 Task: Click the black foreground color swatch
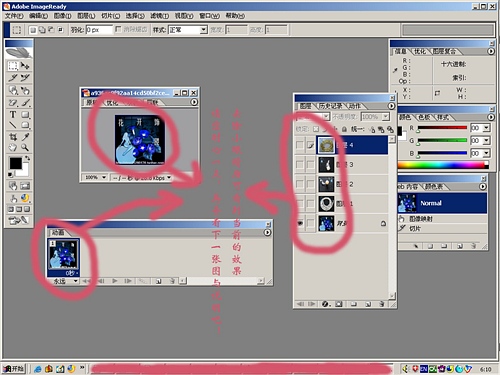(15, 163)
